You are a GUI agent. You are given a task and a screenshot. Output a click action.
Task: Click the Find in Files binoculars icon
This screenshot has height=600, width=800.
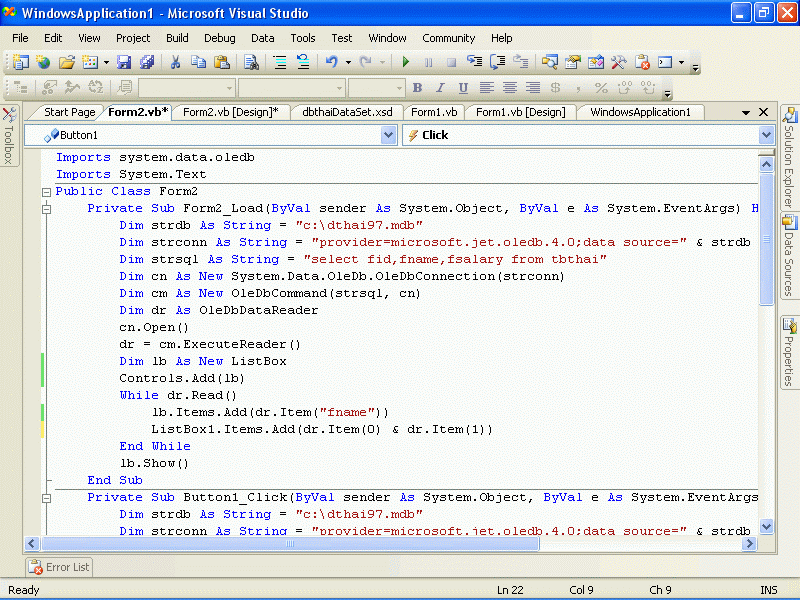click(251, 62)
